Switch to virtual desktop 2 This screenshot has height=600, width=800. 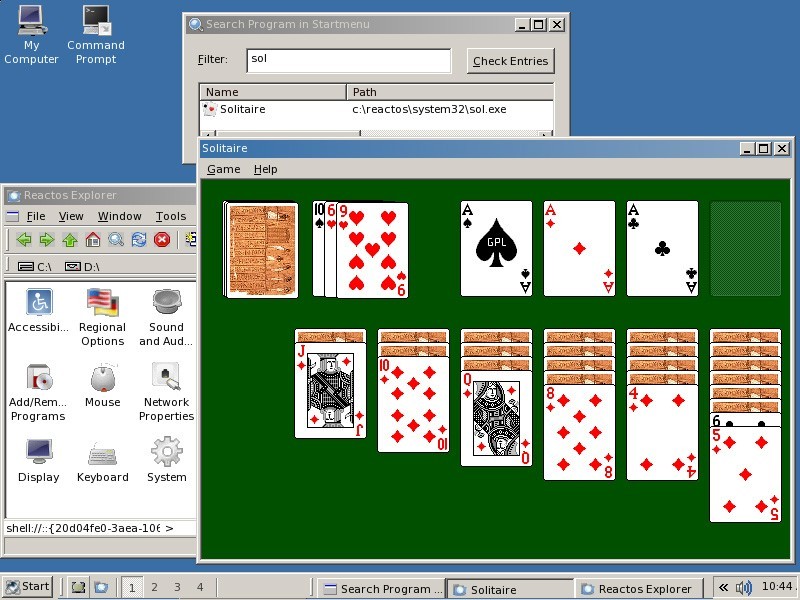point(155,587)
